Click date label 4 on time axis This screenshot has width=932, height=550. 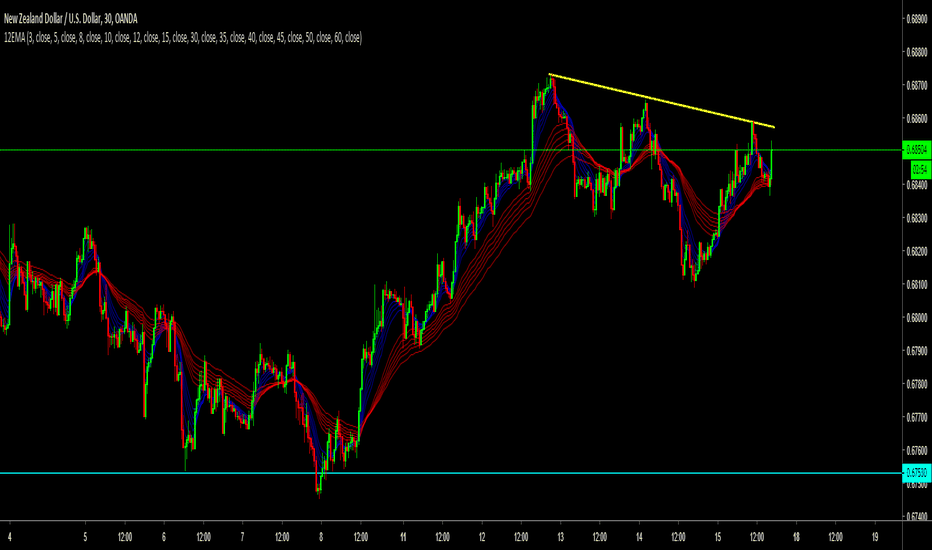coord(10,537)
